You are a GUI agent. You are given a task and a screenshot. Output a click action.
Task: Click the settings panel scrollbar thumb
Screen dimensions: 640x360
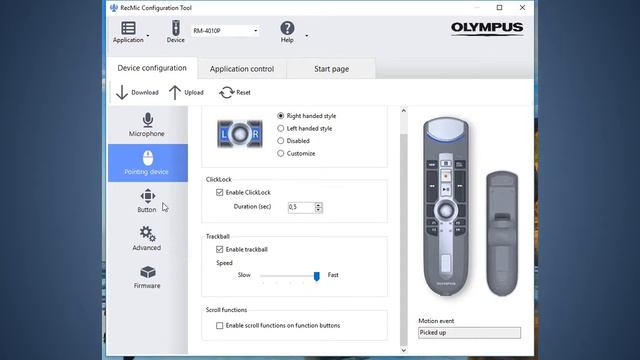pyautogui.click(x=404, y=240)
